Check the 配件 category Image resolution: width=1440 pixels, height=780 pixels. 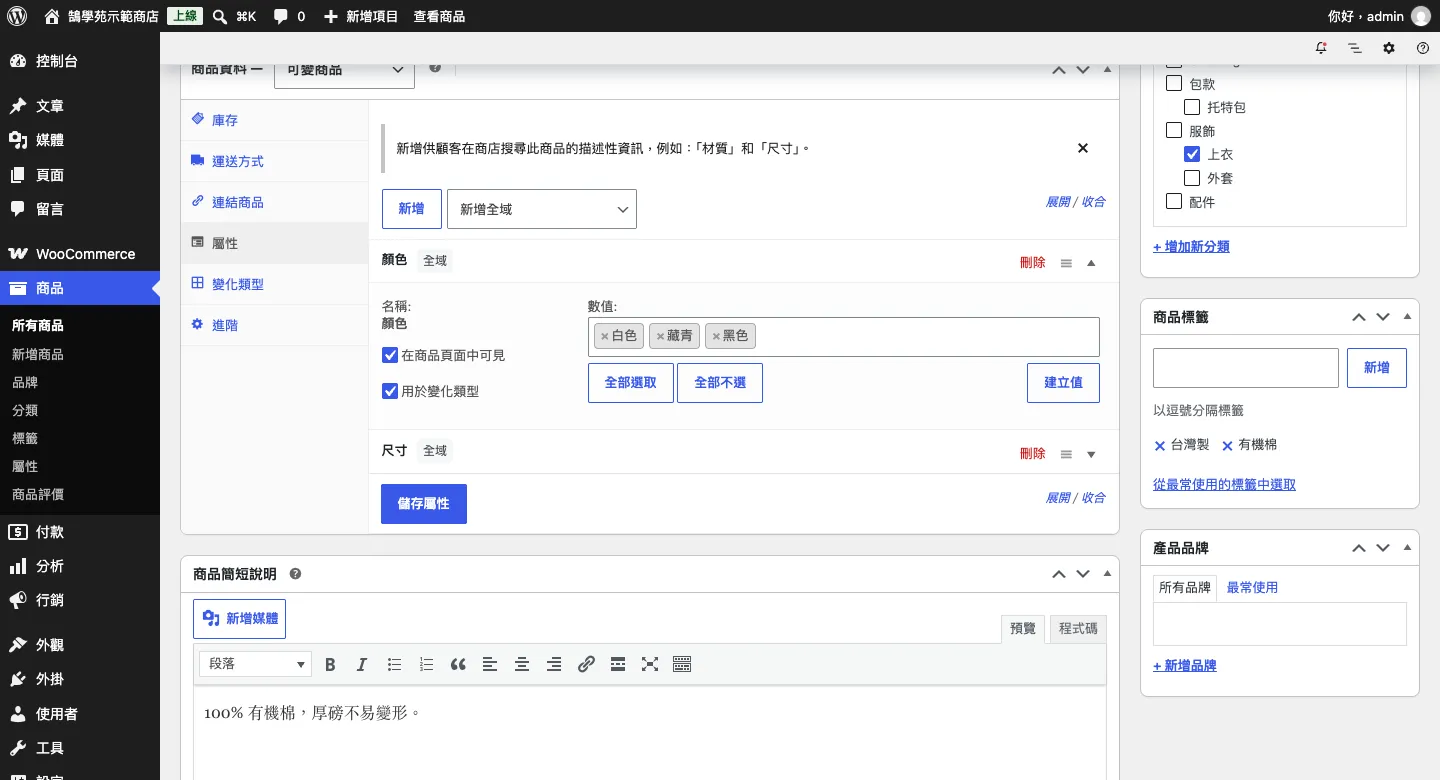click(1174, 202)
